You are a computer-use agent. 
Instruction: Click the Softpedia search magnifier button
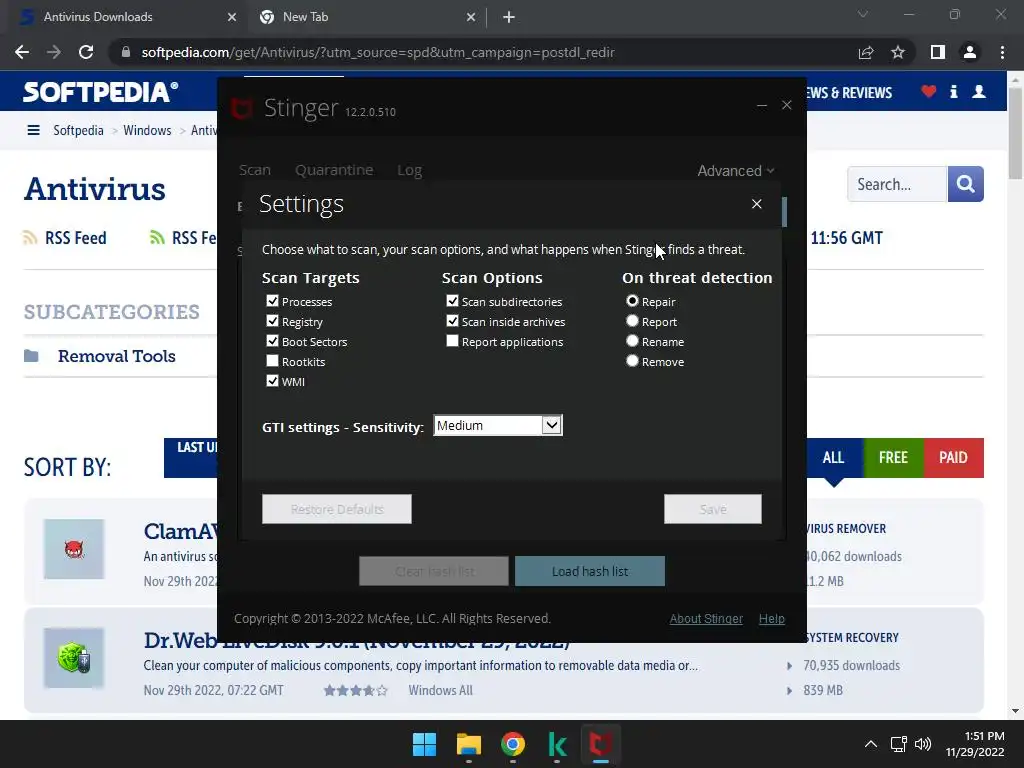(x=965, y=184)
